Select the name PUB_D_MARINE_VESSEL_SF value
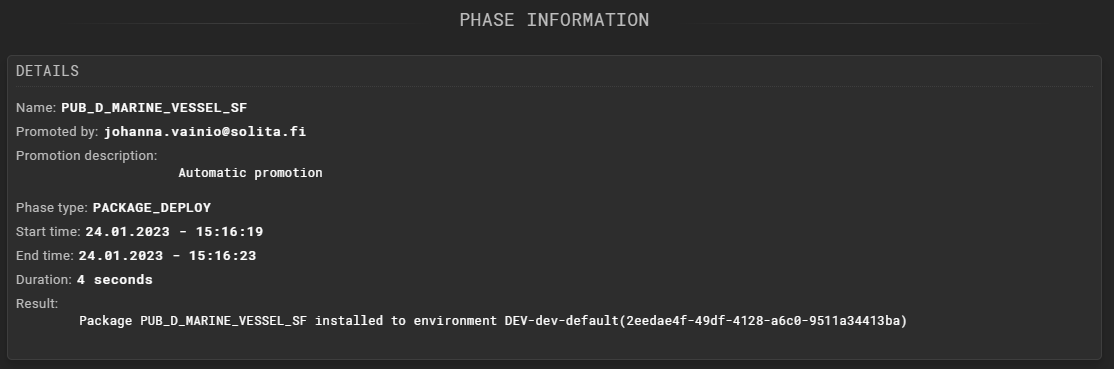 [x=154, y=108]
